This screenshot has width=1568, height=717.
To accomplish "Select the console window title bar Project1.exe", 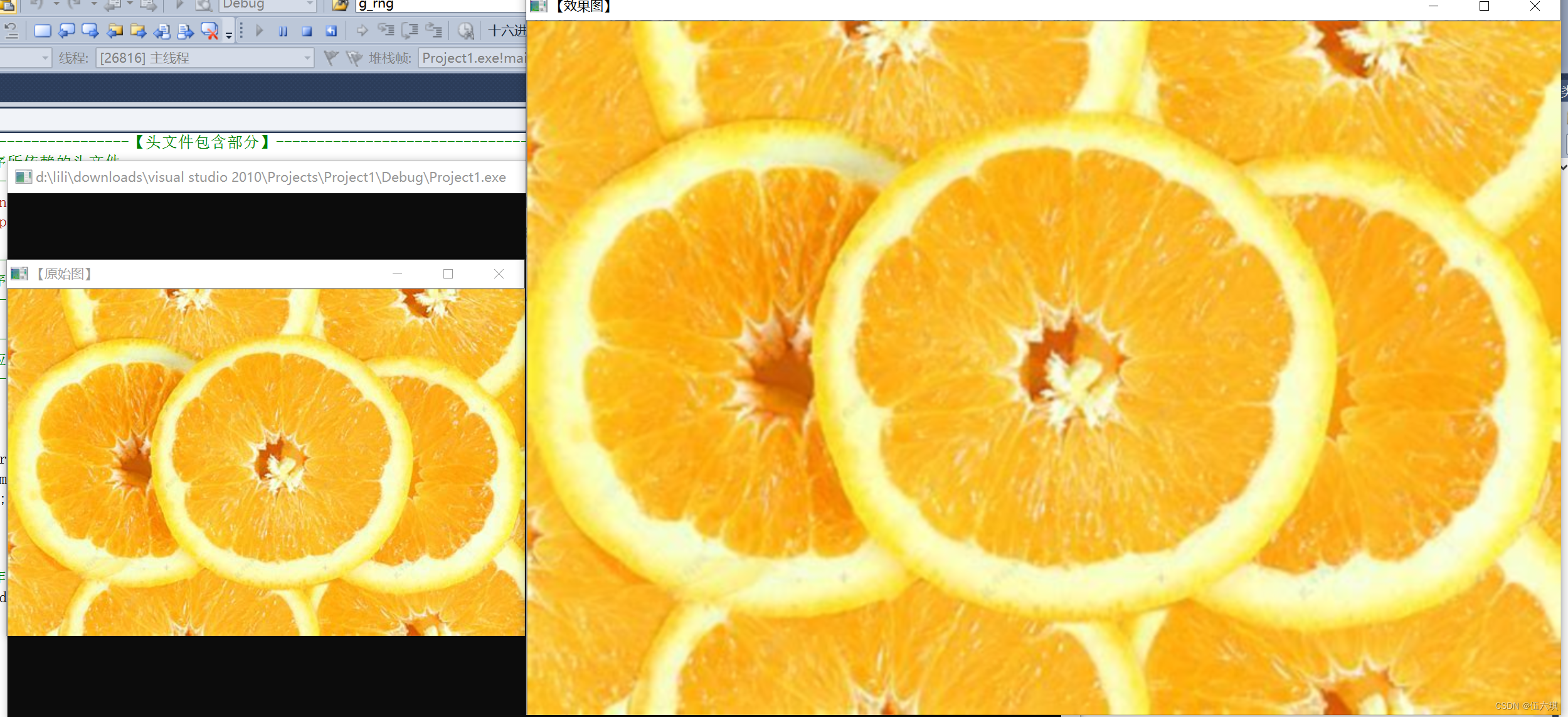I will coord(267,178).
